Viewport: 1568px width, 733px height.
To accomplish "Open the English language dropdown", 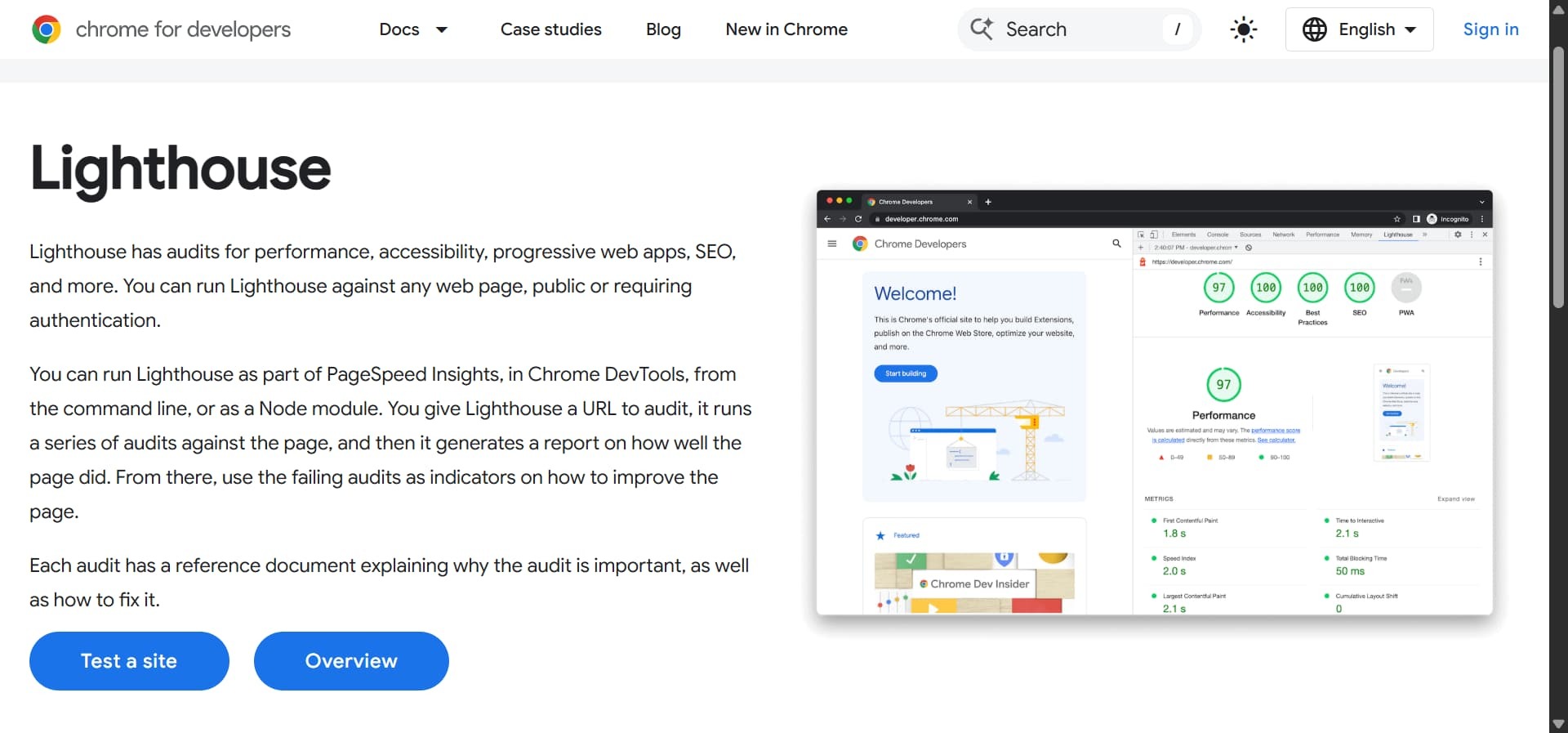I will pos(1360,29).
